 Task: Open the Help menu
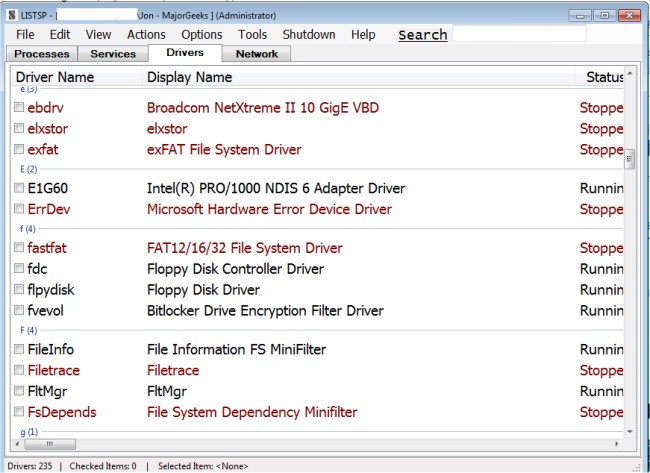(363, 34)
